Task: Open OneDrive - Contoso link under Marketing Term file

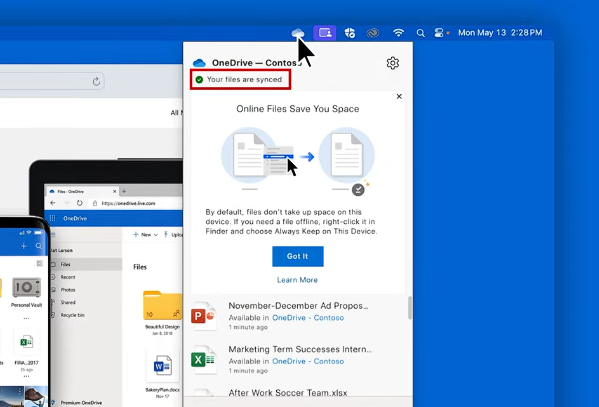Action: [x=308, y=361]
